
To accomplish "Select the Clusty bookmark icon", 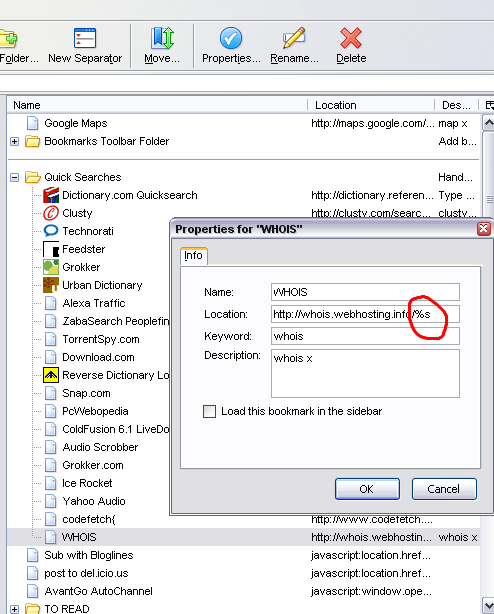I will (x=50, y=213).
